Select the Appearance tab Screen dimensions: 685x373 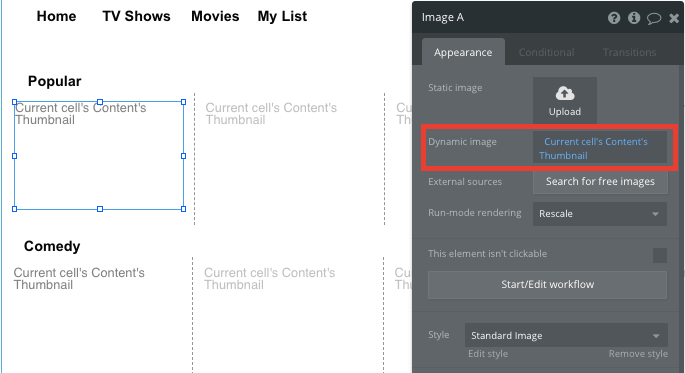click(463, 52)
